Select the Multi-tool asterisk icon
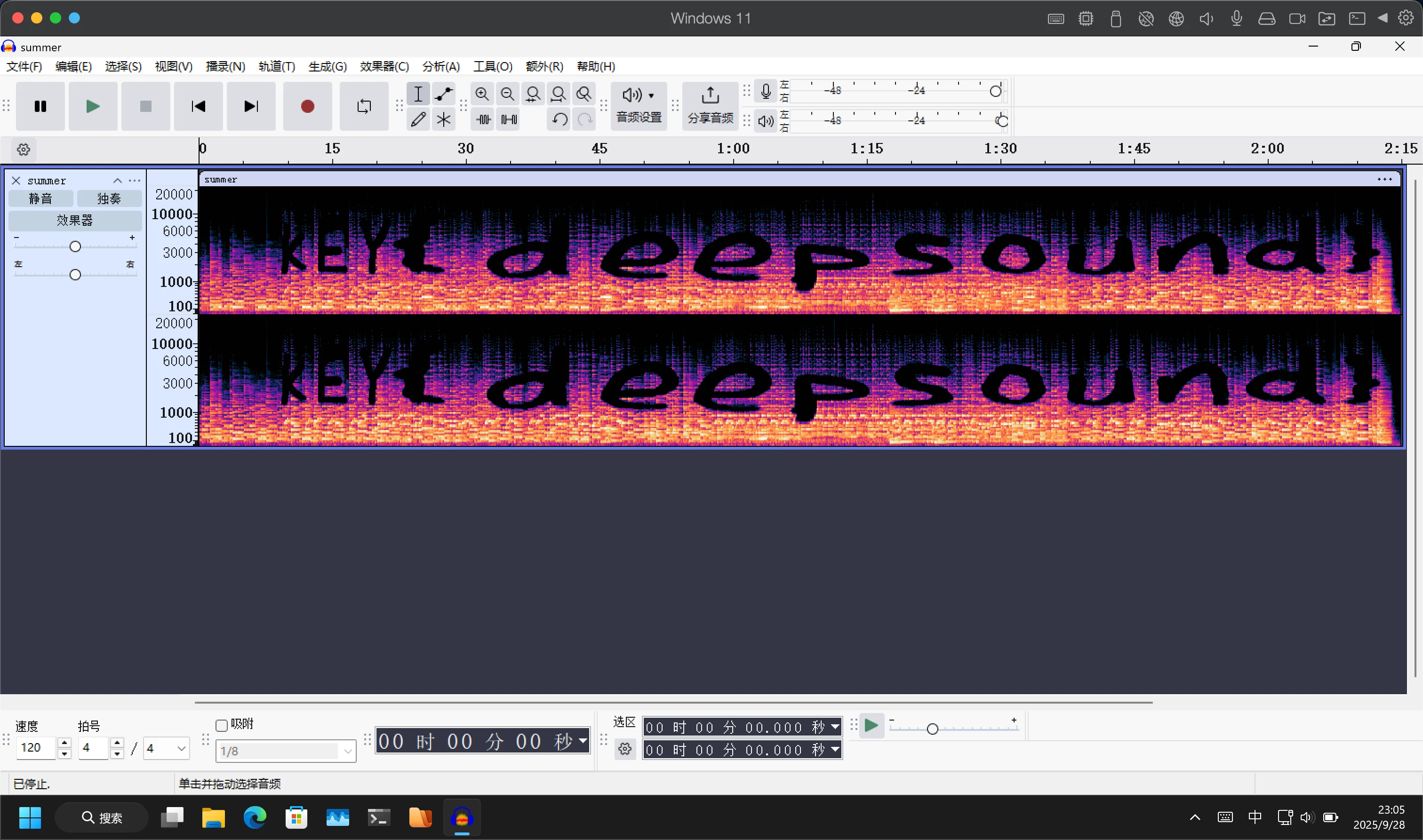This screenshot has width=1423, height=840. pyautogui.click(x=443, y=119)
